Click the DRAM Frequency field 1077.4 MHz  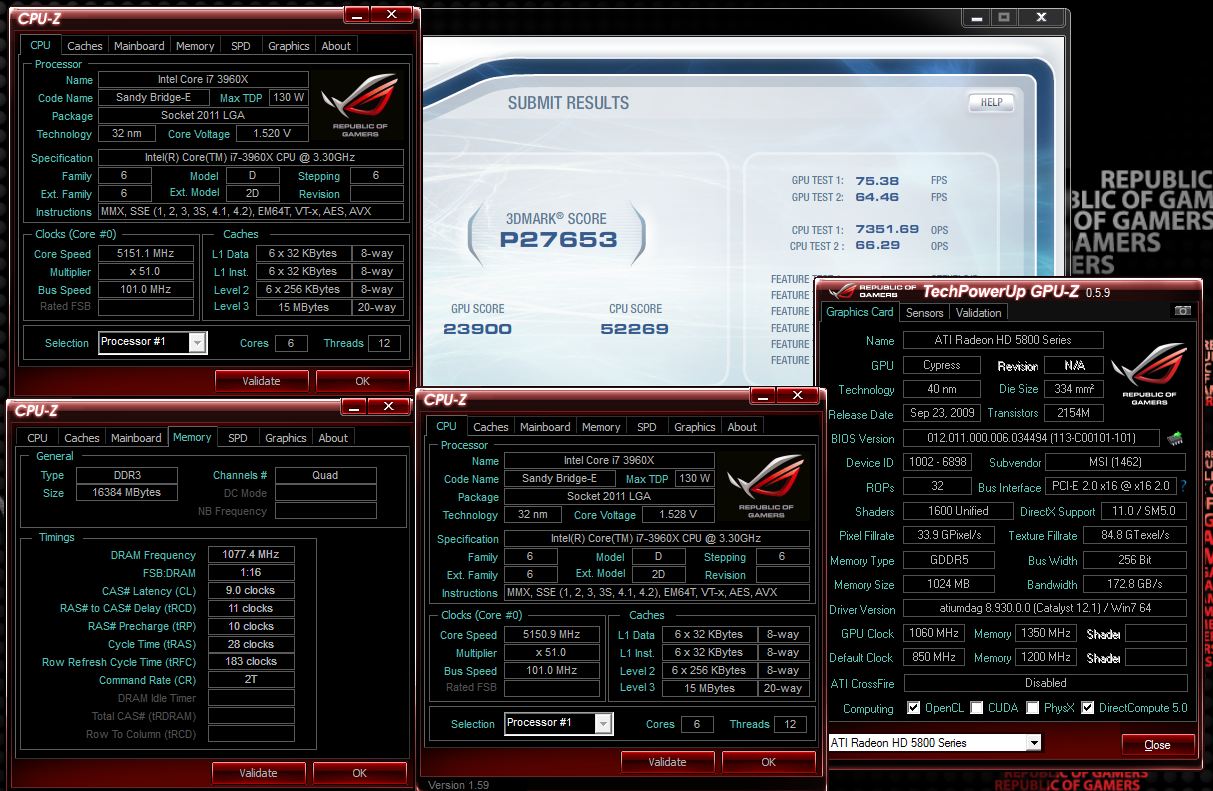[251, 555]
